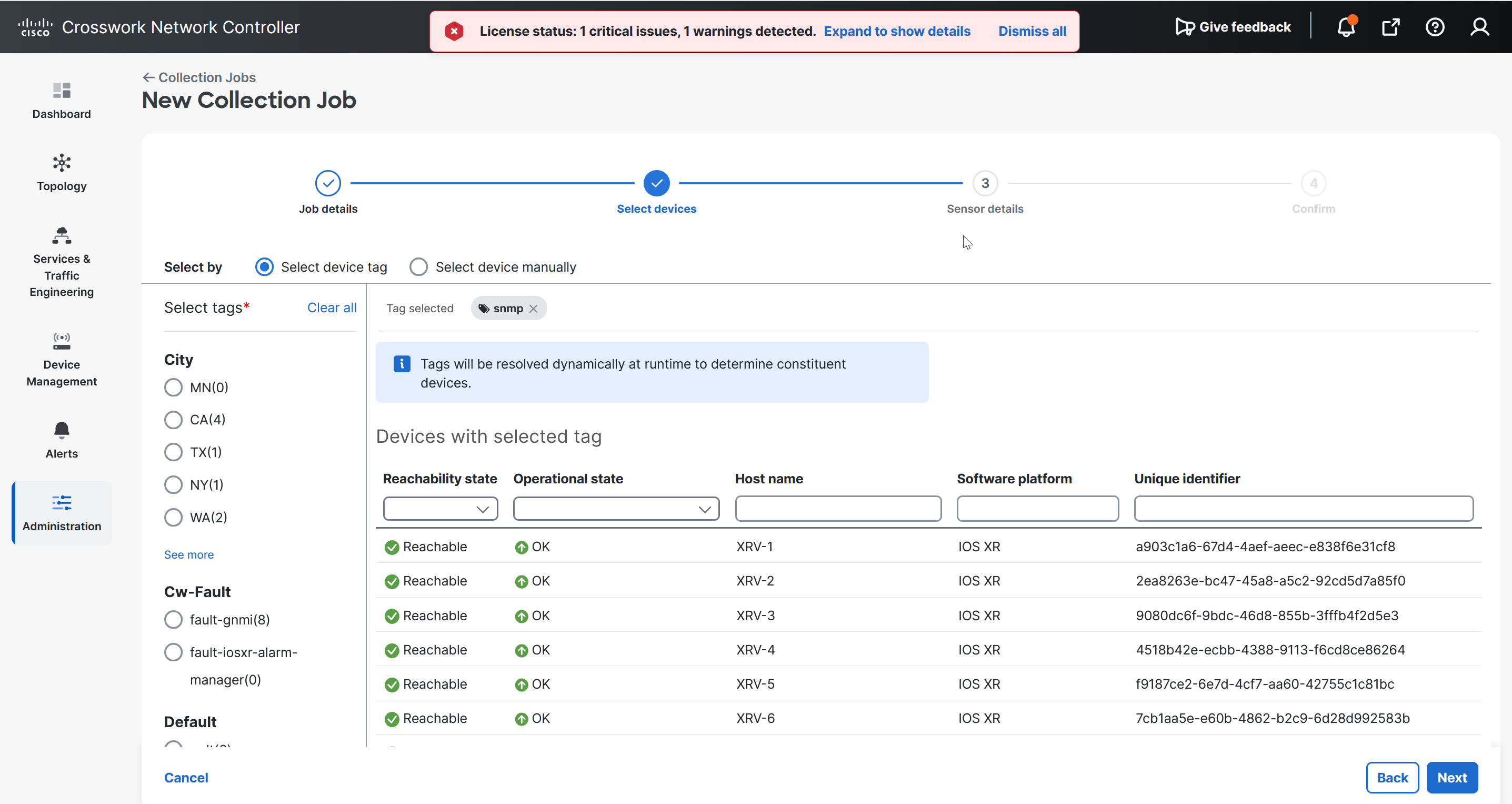Screen dimensions: 1512x804
Task: Click the Next button
Action: pos(1451,778)
